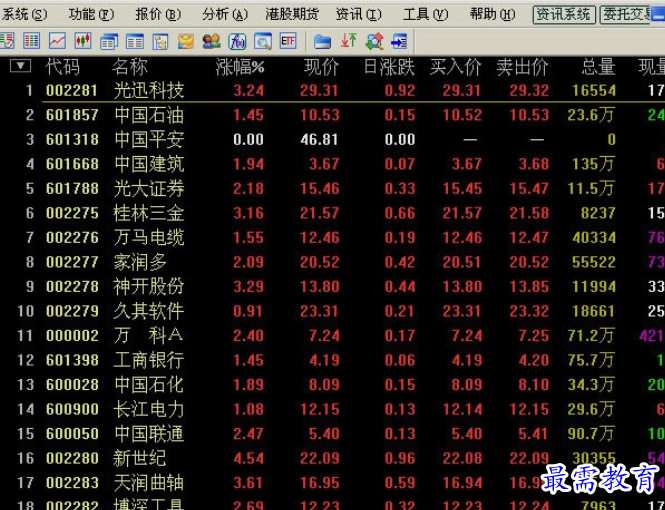Open the 报价(B) menu

(158, 15)
